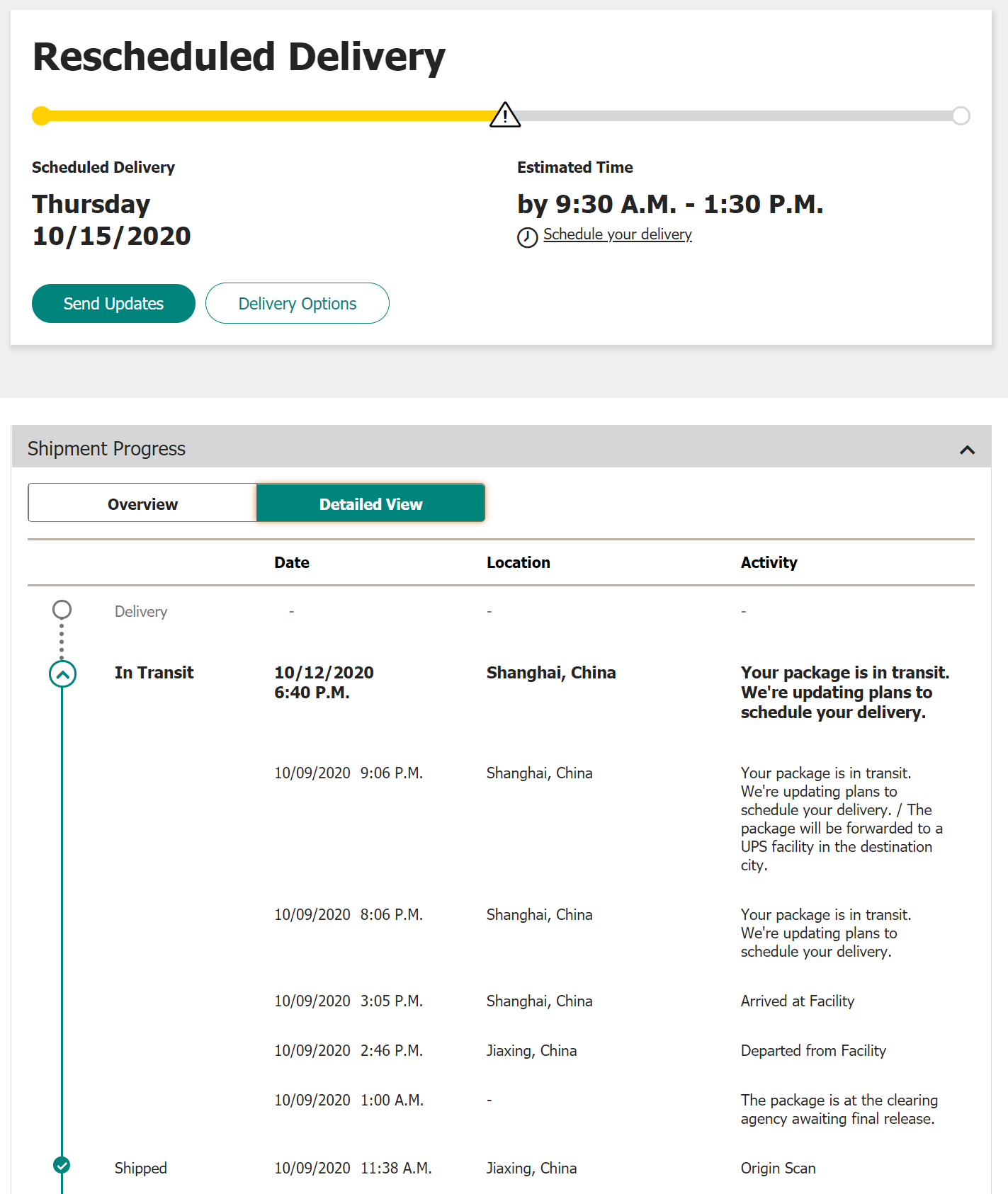Click the warning triangle on progress bar
Screen dimensions: 1008x1194
point(505,115)
